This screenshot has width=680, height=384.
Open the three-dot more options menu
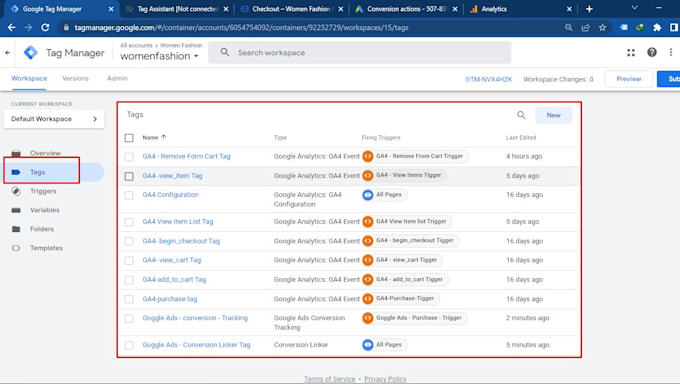(671, 53)
